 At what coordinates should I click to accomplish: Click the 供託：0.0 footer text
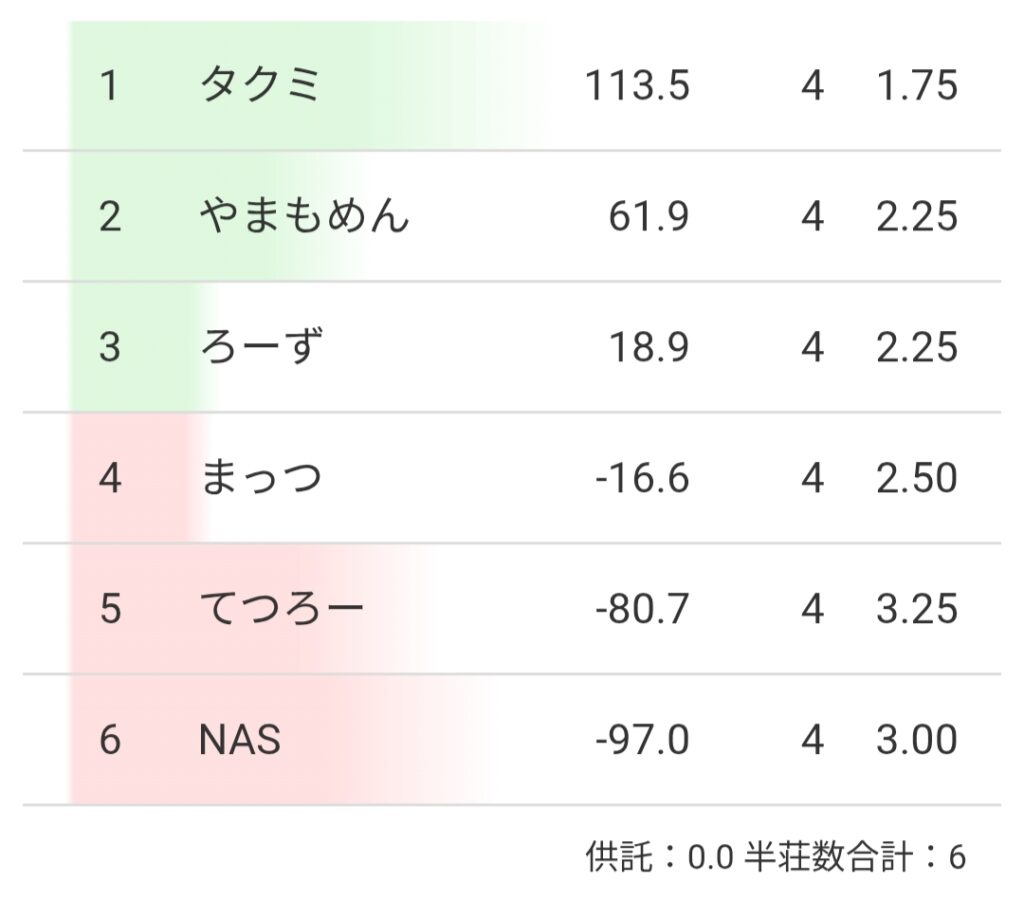point(660,857)
